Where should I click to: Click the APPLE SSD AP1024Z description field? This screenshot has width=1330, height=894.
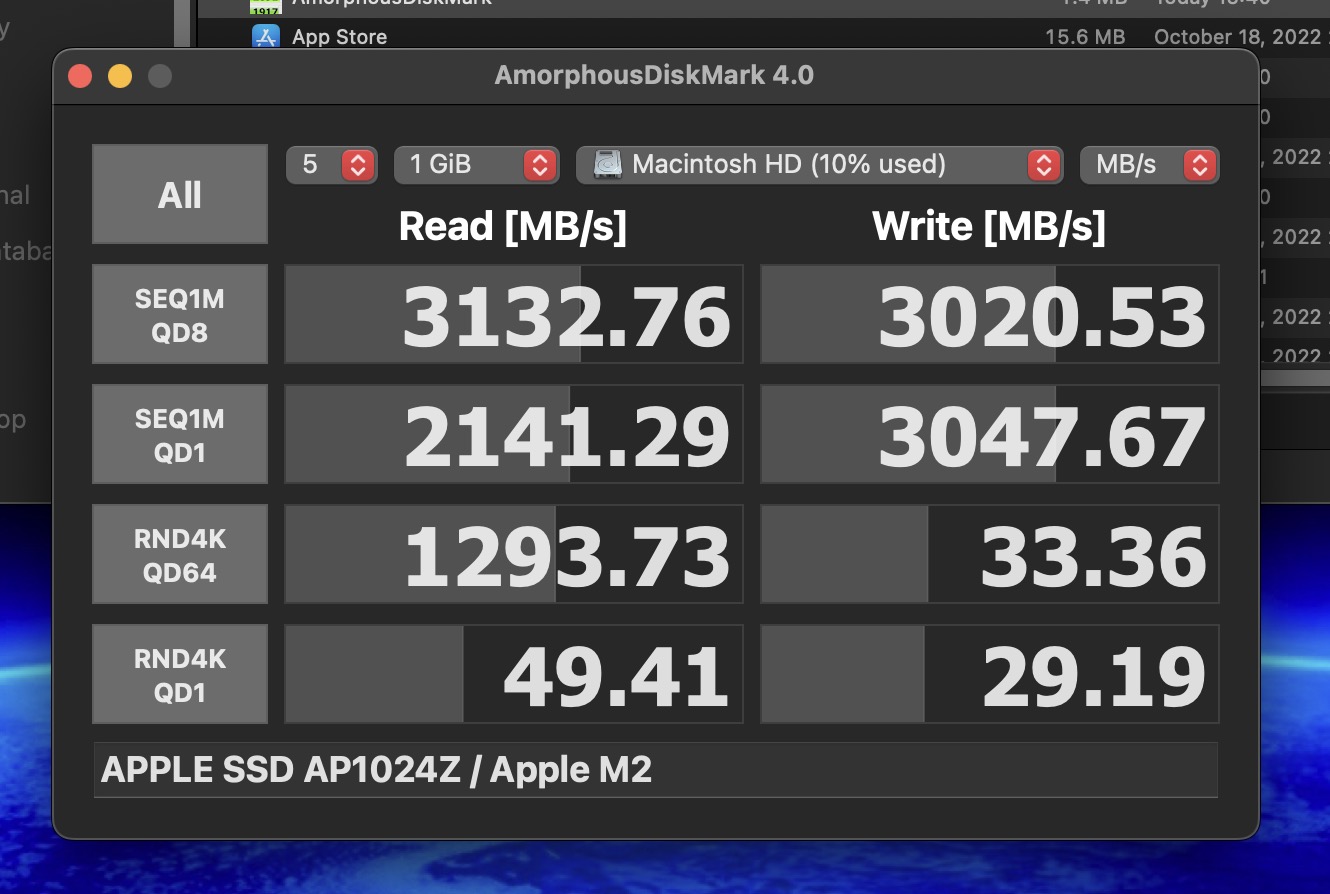(x=656, y=770)
